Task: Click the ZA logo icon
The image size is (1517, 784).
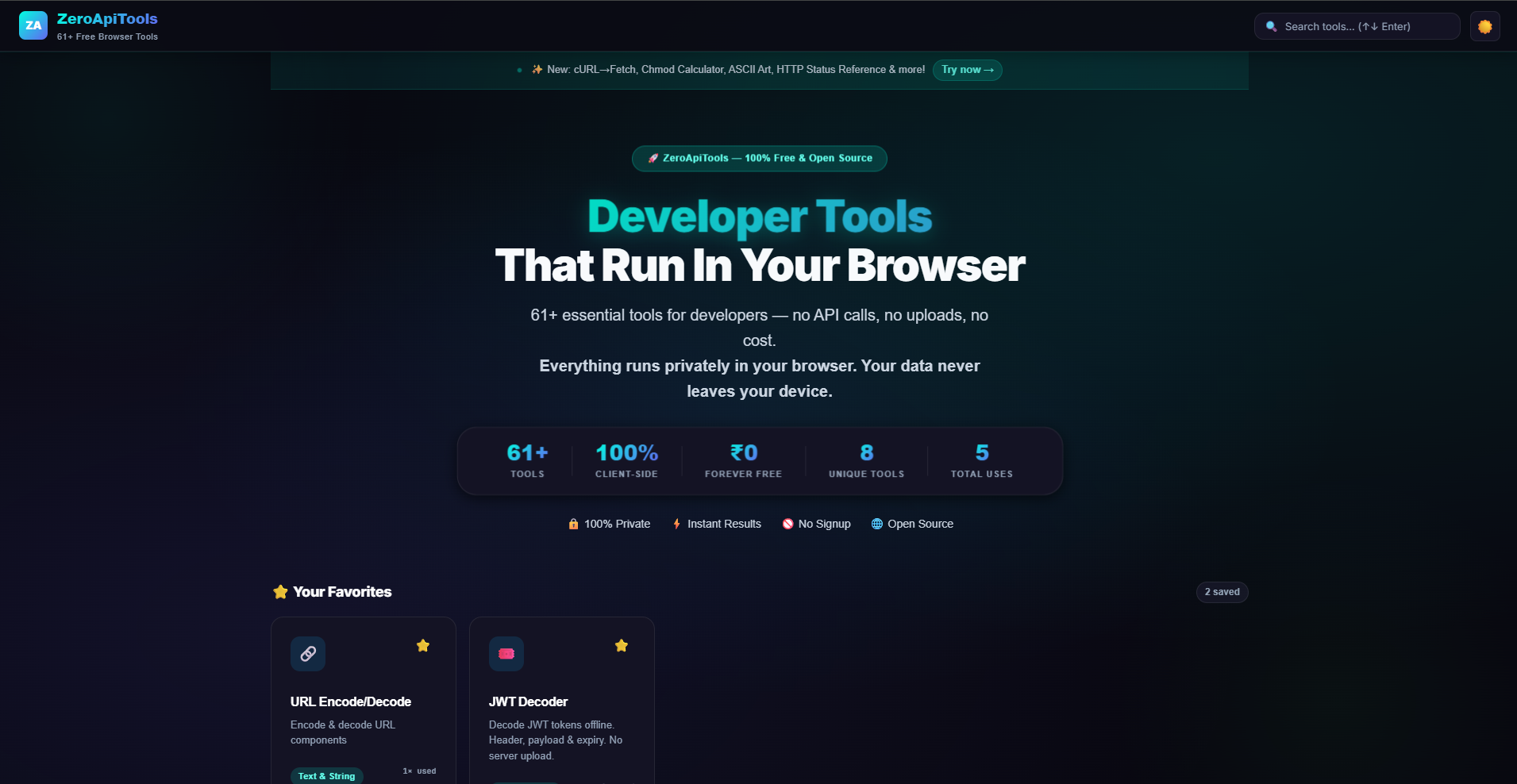Action: pos(33,25)
